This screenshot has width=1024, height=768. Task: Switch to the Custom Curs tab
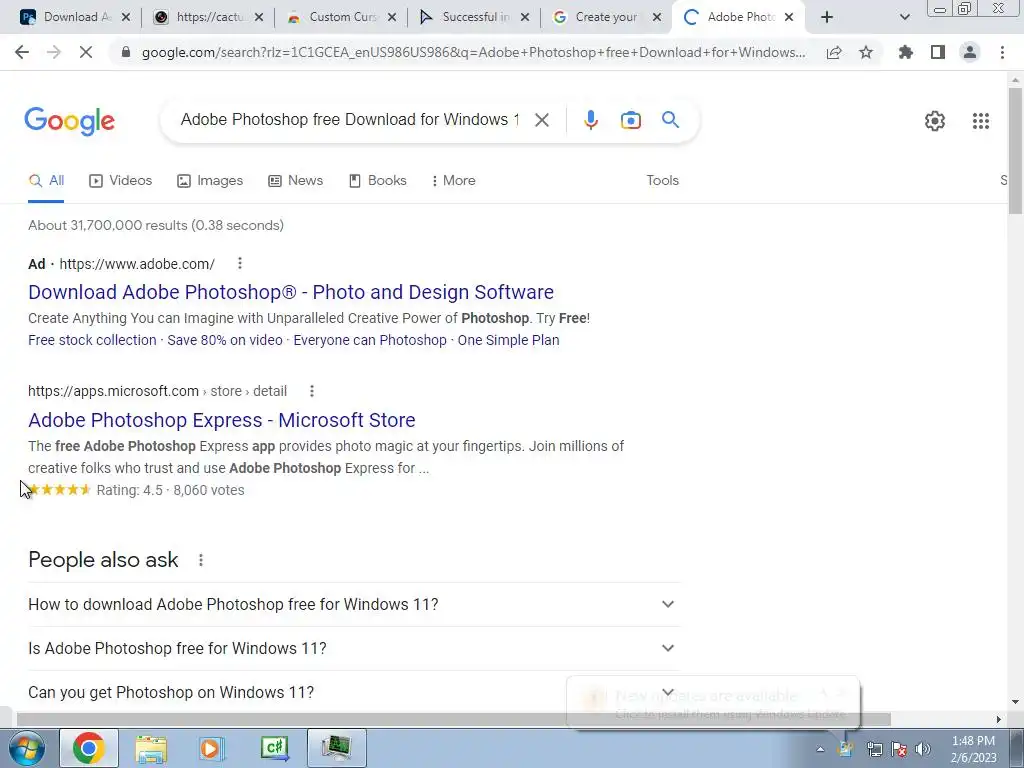[340, 17]
